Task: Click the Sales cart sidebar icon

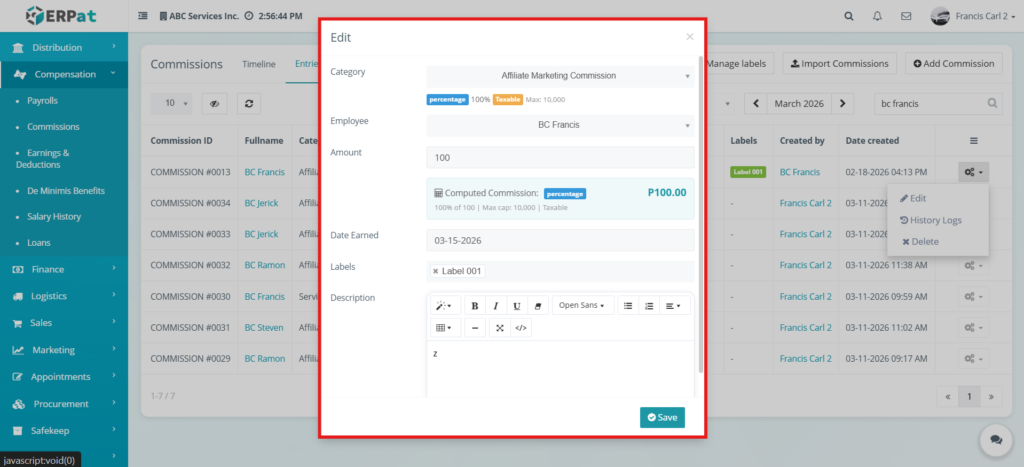Action: coord(18,323)
